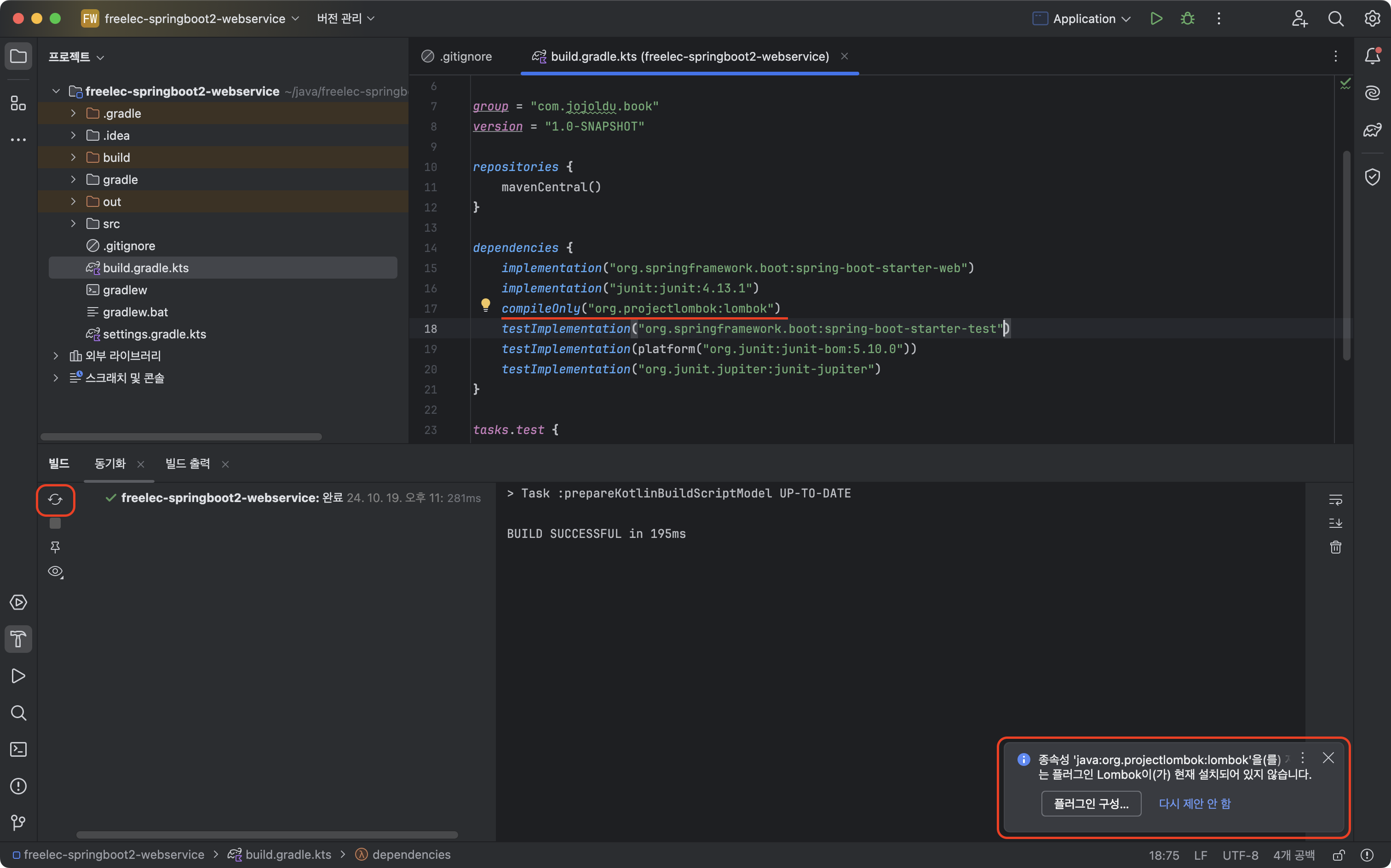Click the project tree horizontal scrollbar
The width and height of the screenshot is (1391, 868).
click(181, 436)
